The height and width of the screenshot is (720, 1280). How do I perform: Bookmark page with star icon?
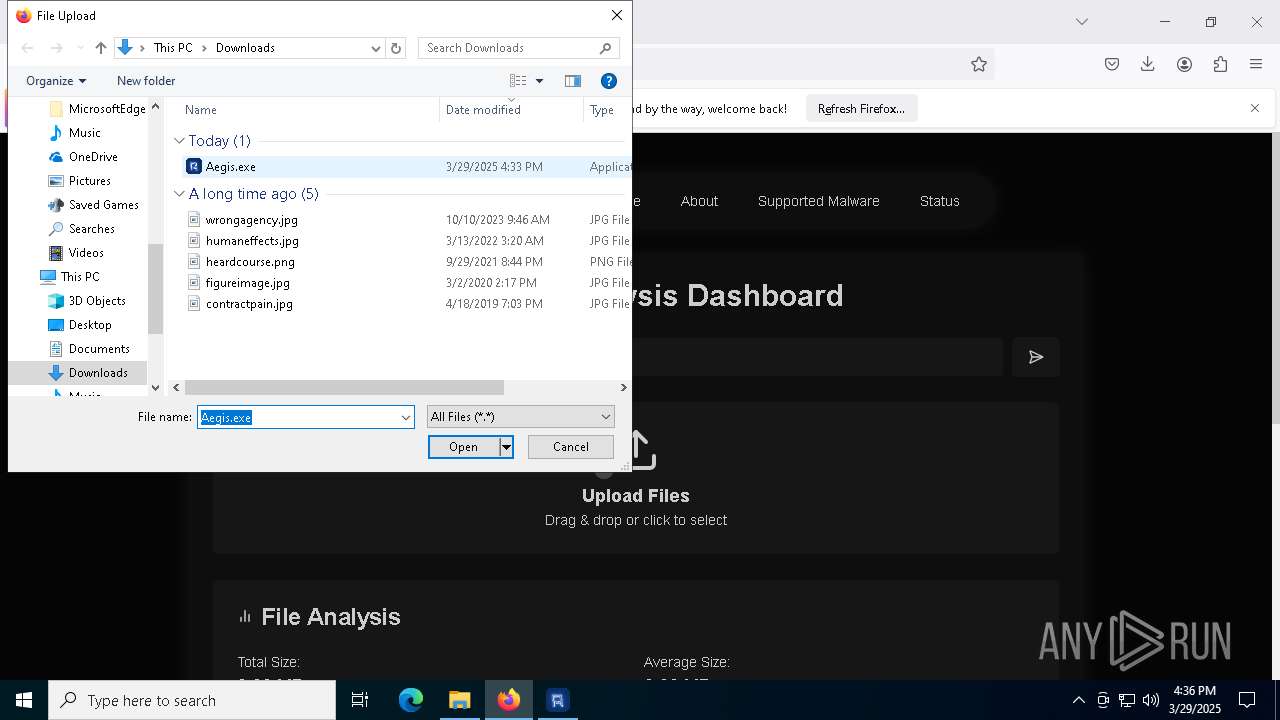coord(979,64)
